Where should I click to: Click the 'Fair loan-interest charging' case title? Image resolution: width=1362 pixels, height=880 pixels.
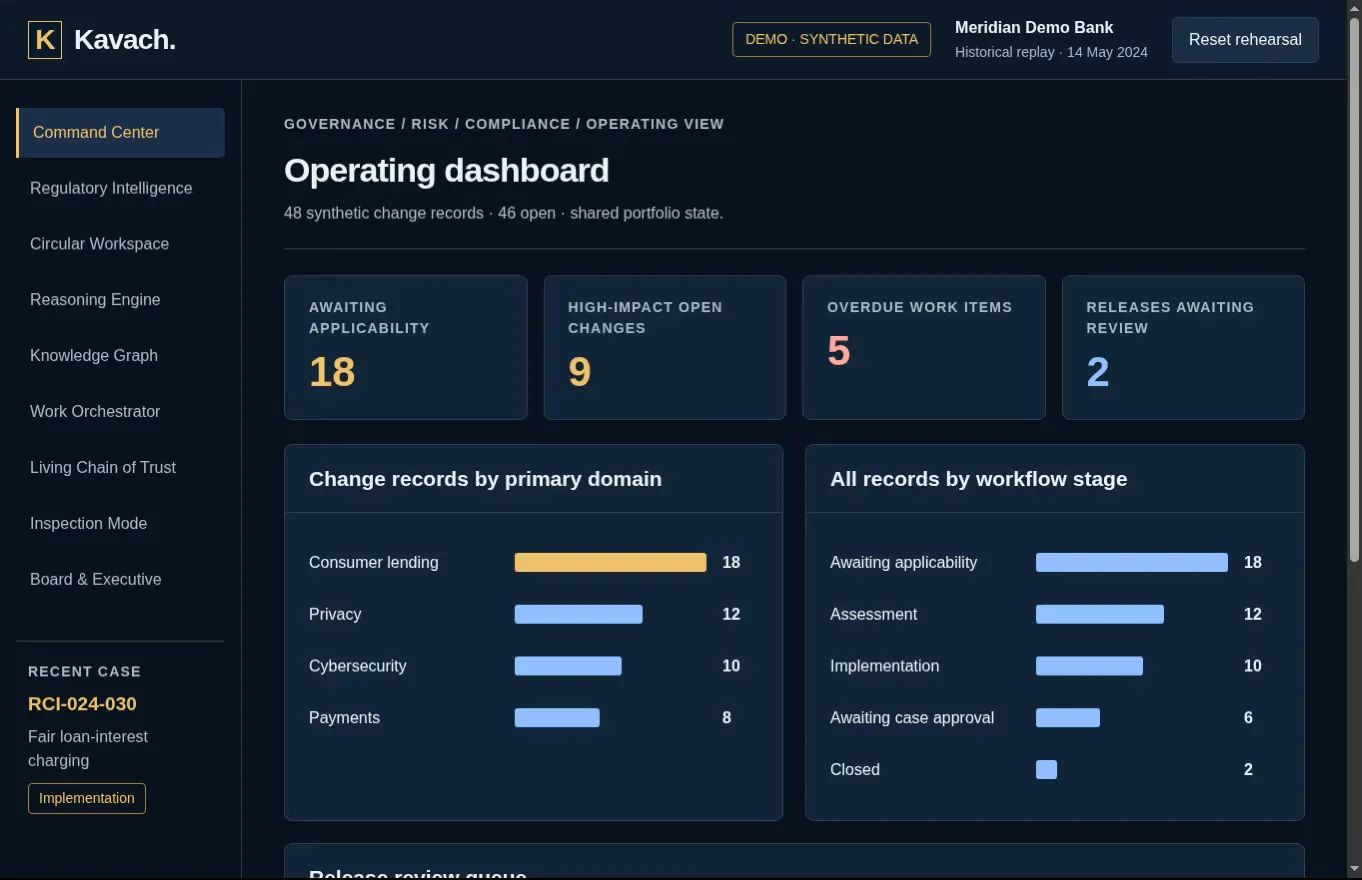click(x=88, y=749)
